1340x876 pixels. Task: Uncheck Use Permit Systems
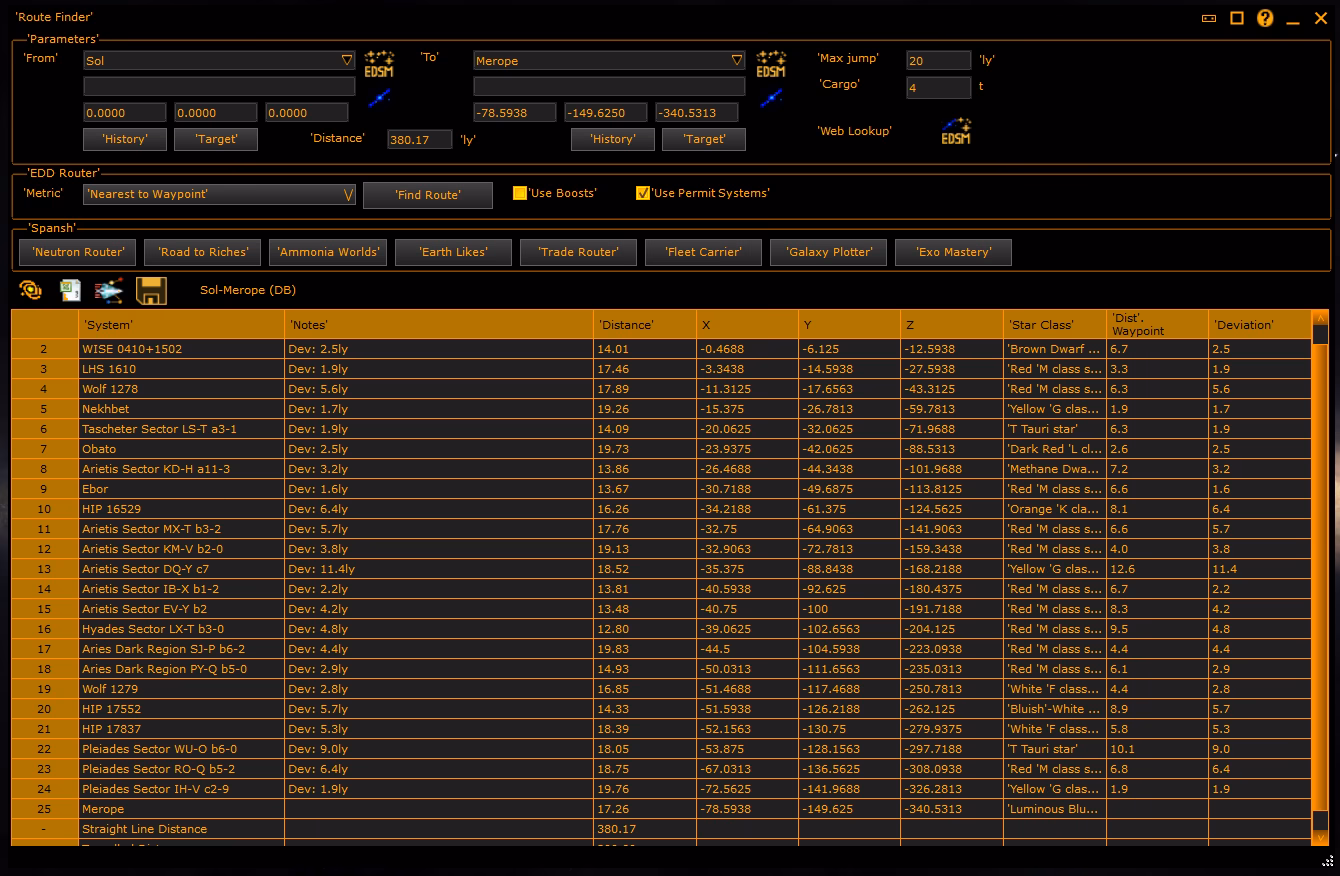[x=643, y=193]
